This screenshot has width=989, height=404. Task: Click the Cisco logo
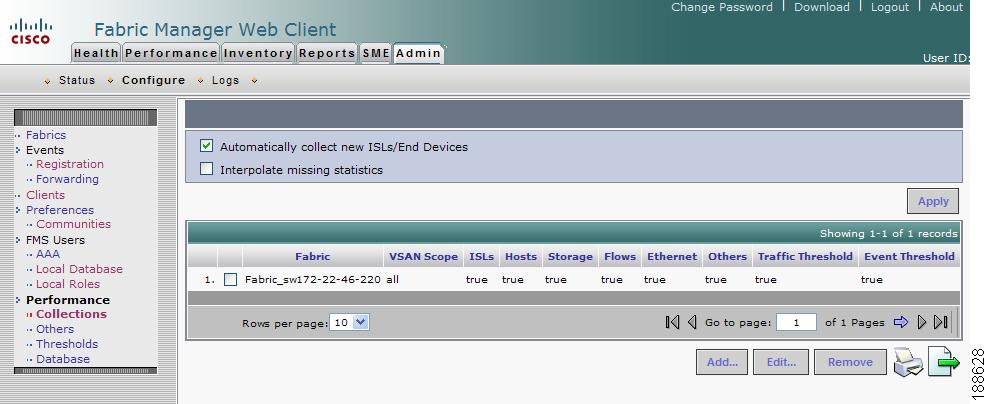(30, 32)
